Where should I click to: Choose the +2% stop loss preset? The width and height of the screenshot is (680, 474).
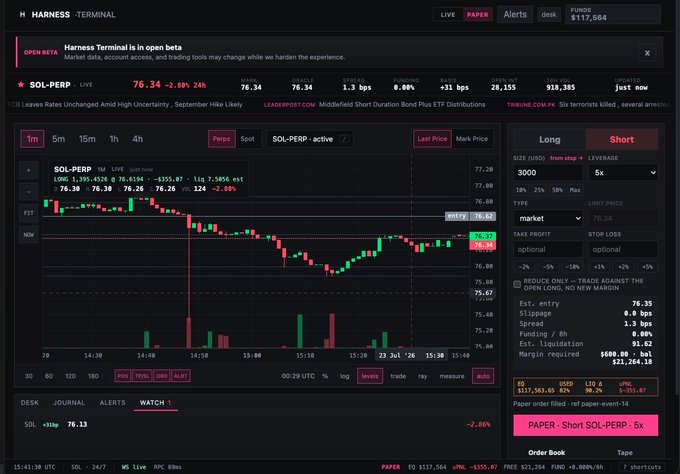623,267
